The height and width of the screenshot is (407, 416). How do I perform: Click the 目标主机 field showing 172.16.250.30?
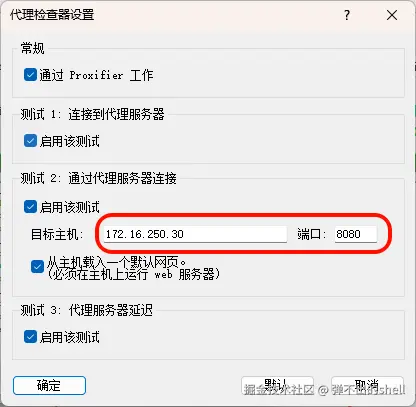point(195,234)
